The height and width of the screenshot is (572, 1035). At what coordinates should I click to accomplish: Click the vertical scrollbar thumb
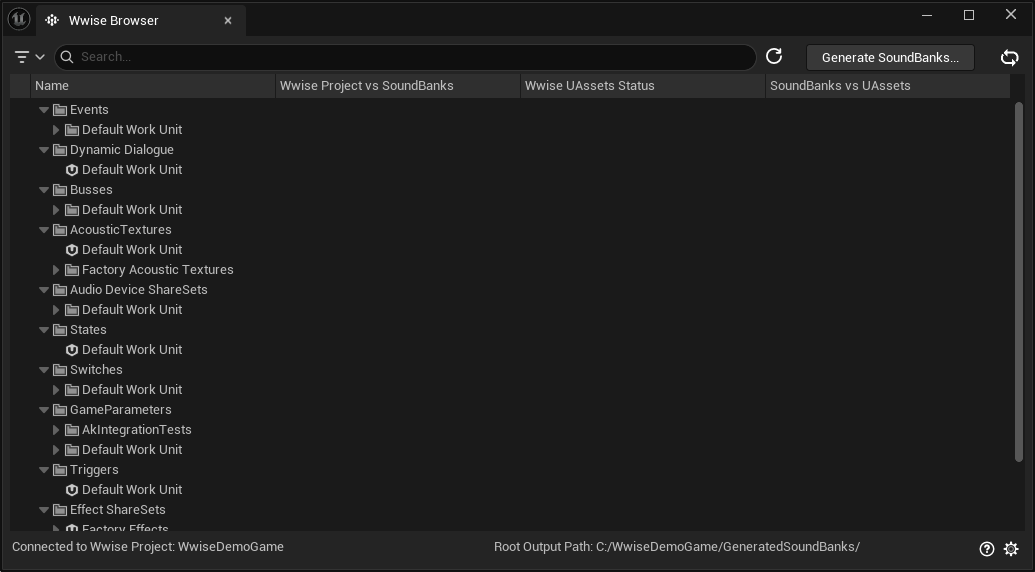coord(1018,282)
